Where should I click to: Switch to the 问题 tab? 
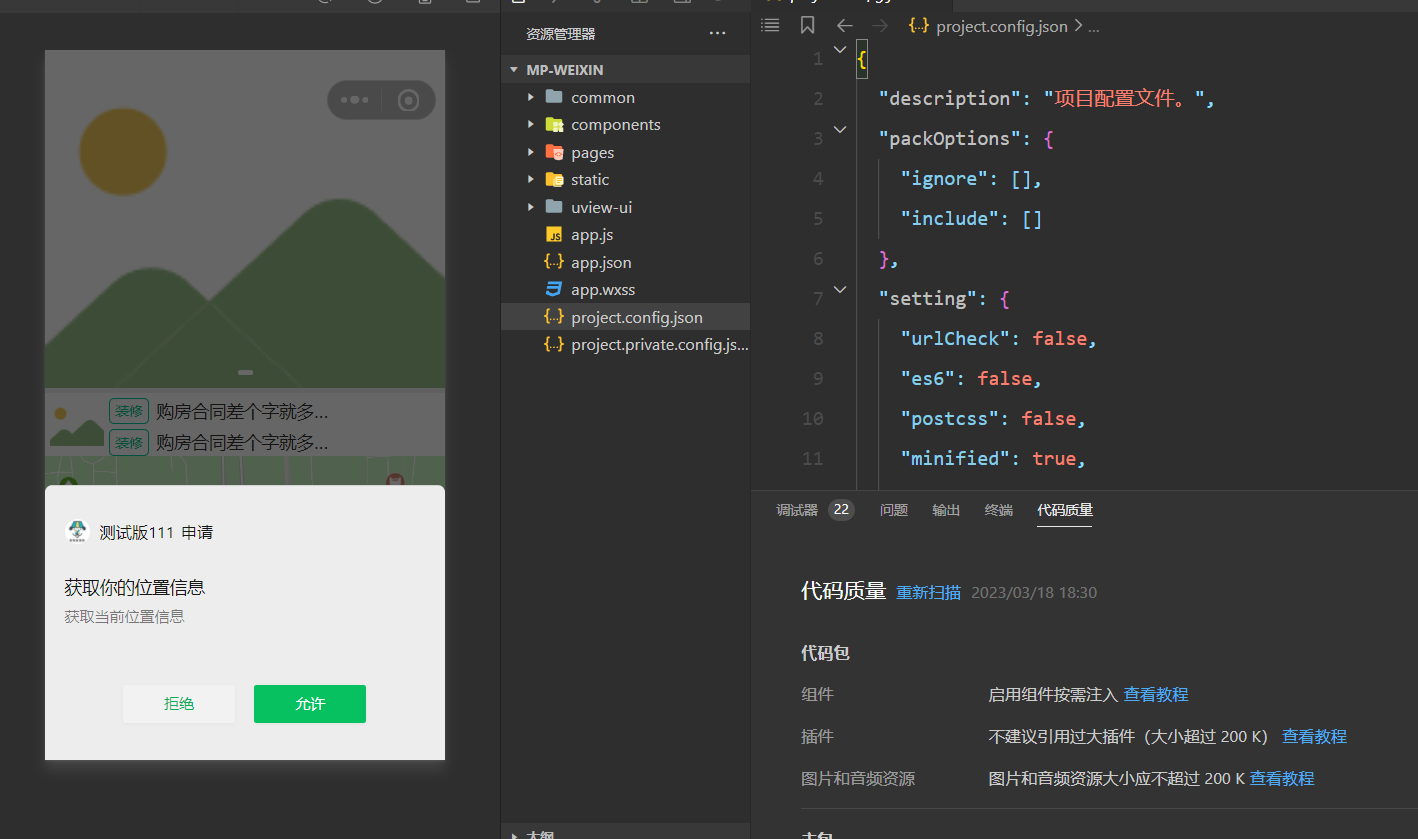point(894,510)
